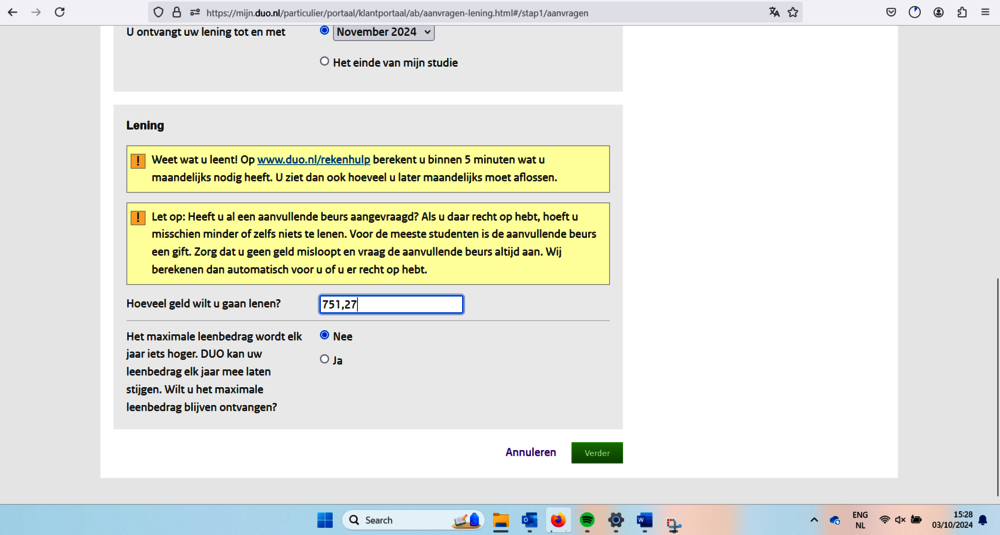Click the loan amount input field
The height and width of the screenshot is (535, 1000).
[x=391, y=304]
